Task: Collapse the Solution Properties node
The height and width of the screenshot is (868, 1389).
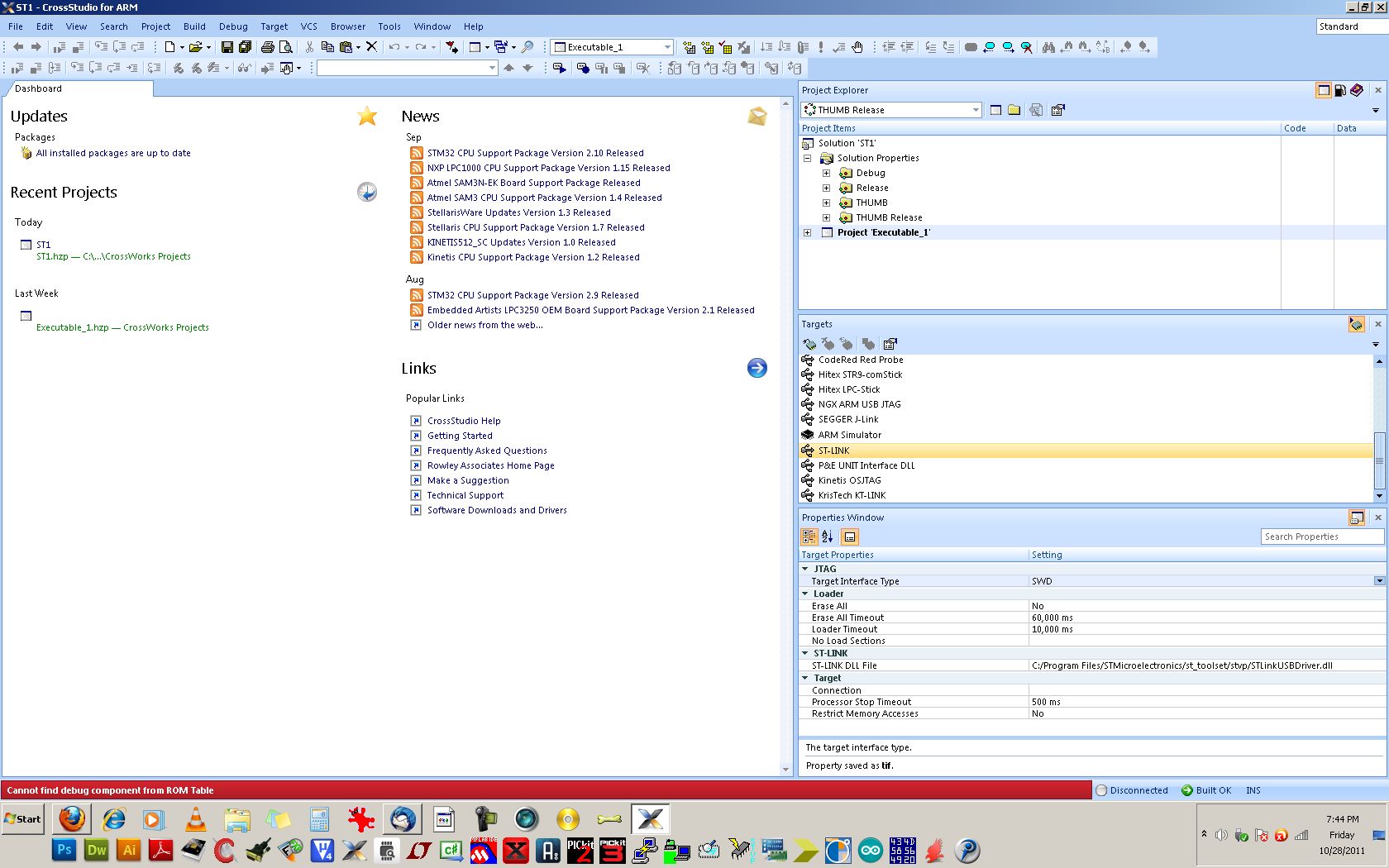Action: pyautogui.click(x=808, y=158)
